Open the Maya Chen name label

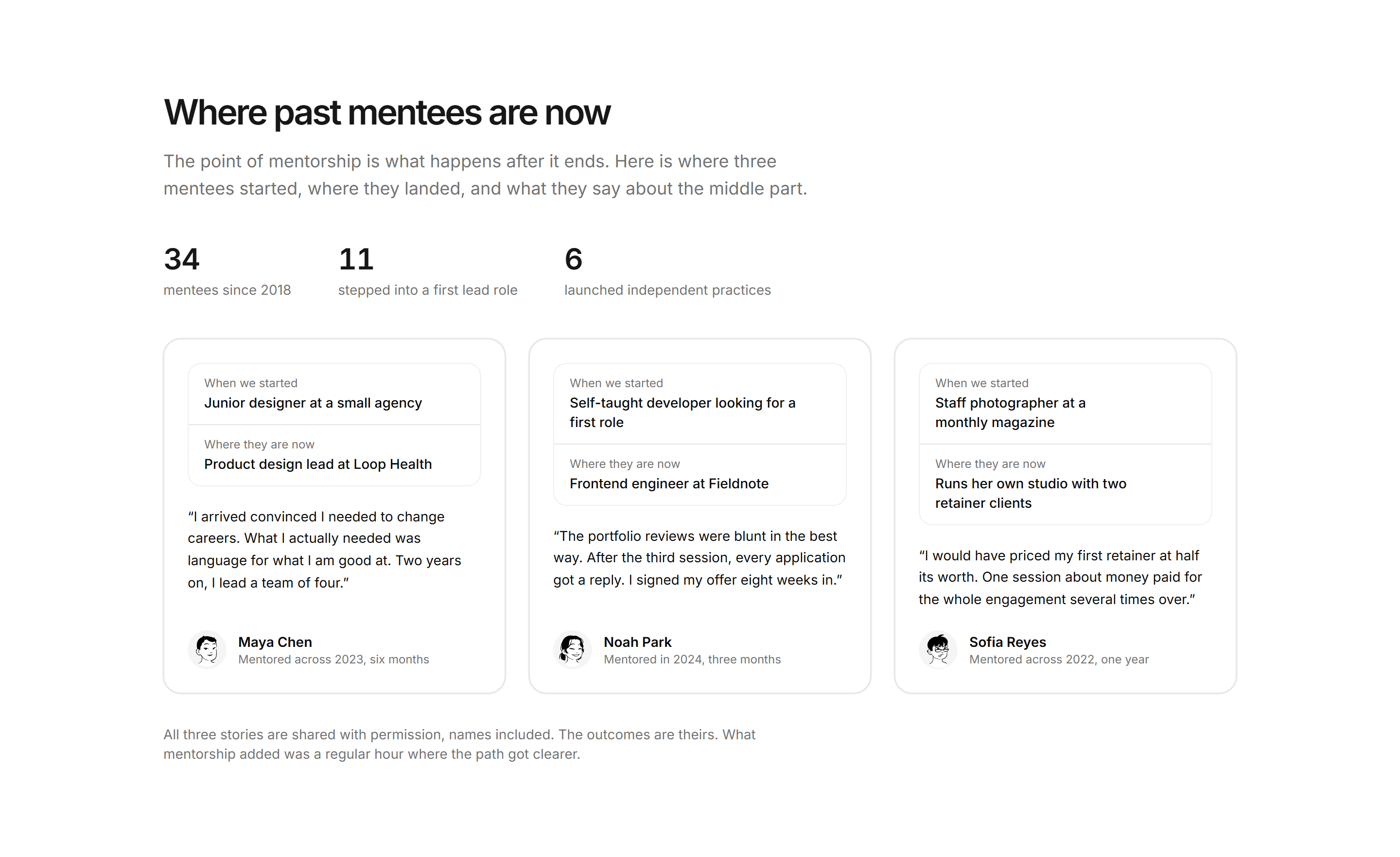(275, 642)
